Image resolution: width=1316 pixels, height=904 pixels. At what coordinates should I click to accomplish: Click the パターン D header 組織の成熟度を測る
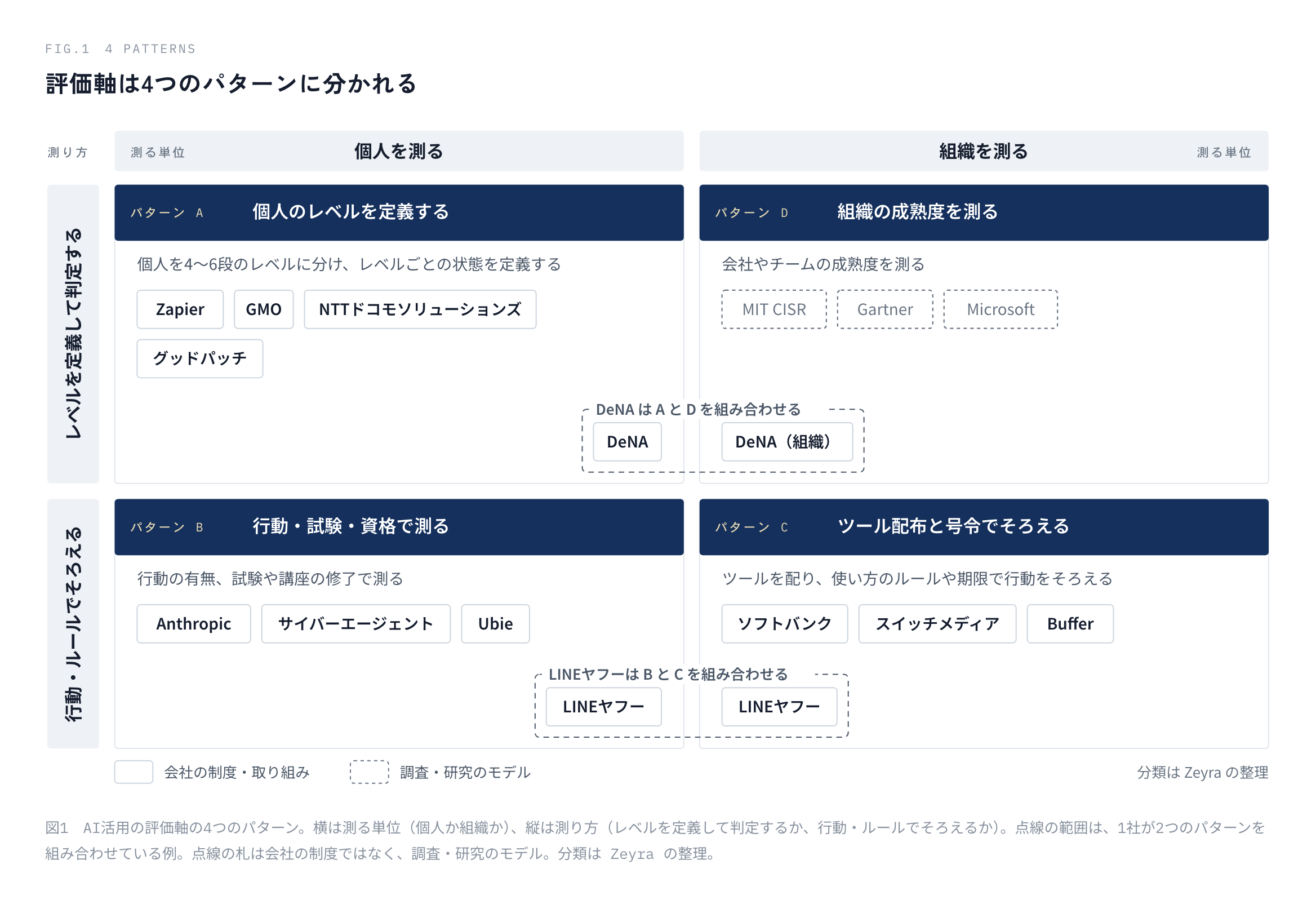[984, 213]
